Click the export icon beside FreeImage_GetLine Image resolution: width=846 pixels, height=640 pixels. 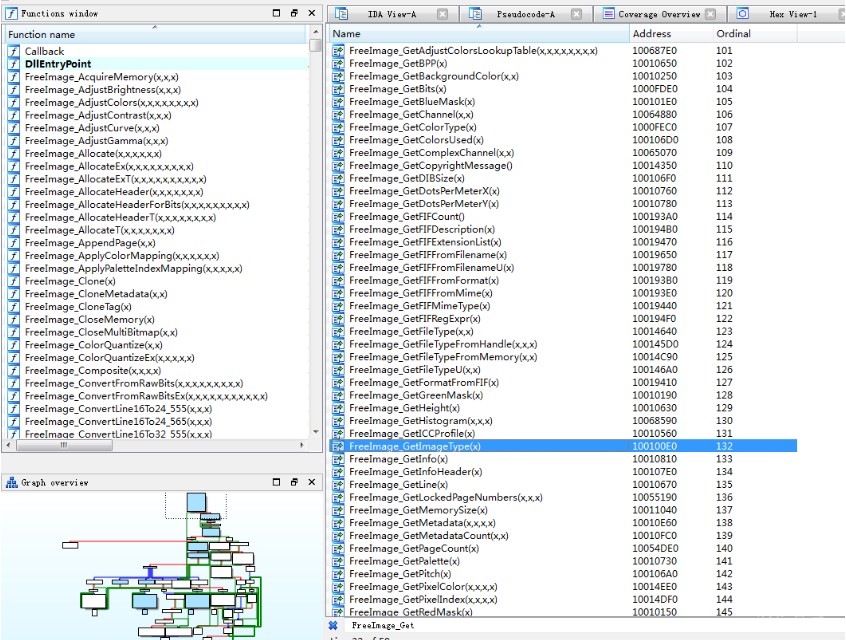(338, 485)
